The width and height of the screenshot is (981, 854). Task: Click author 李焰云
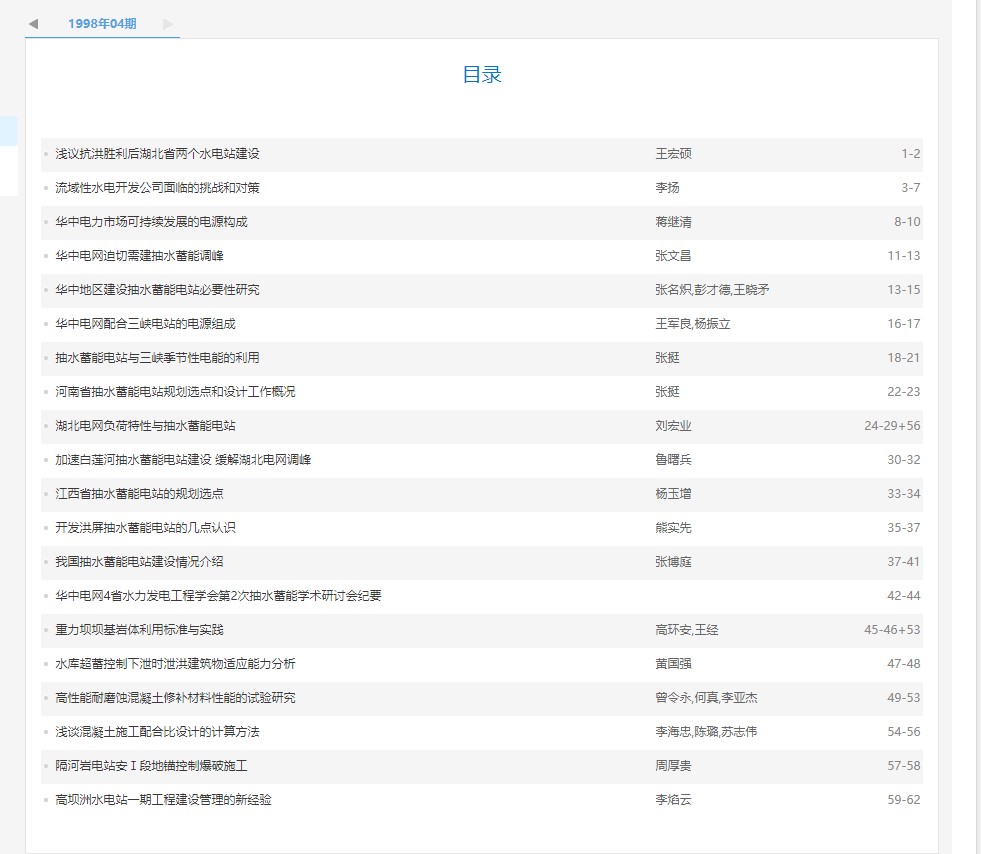[x=673, y=800]
